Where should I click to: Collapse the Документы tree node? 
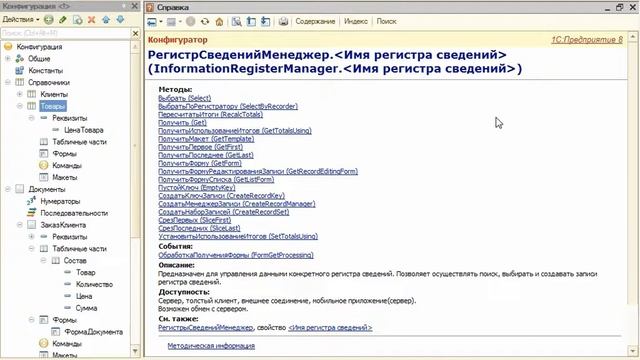click(8, 189)
